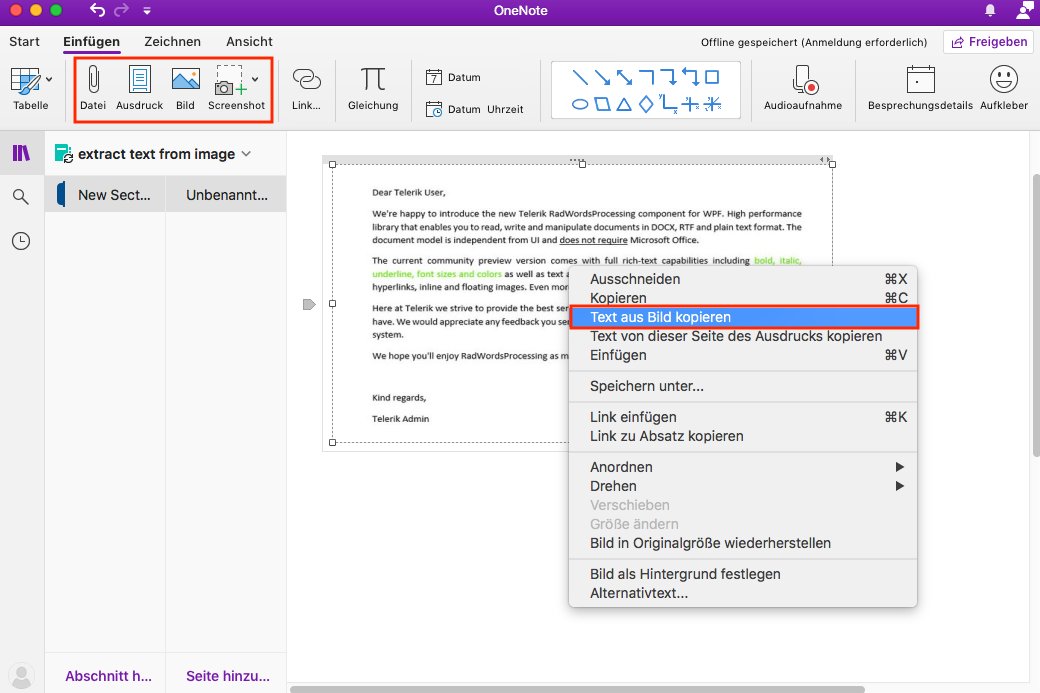
Task: Select the 2D coordinate cross shape
Action: tap(690, 104)
